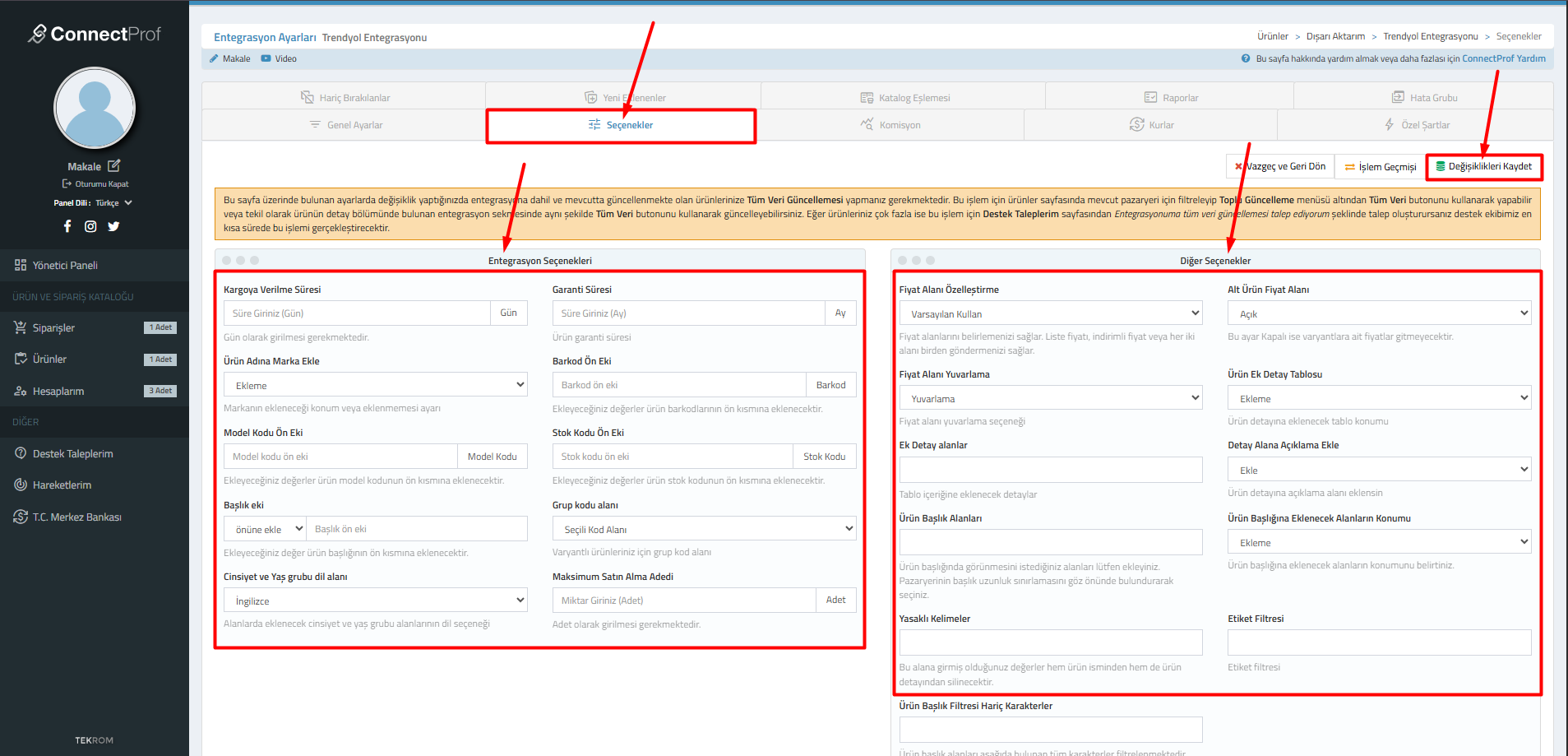This screenshot has height=756, width=1568.
Task: Open the Ürün Adına Marka Ekle dropdown
Action: pos(375,385)
